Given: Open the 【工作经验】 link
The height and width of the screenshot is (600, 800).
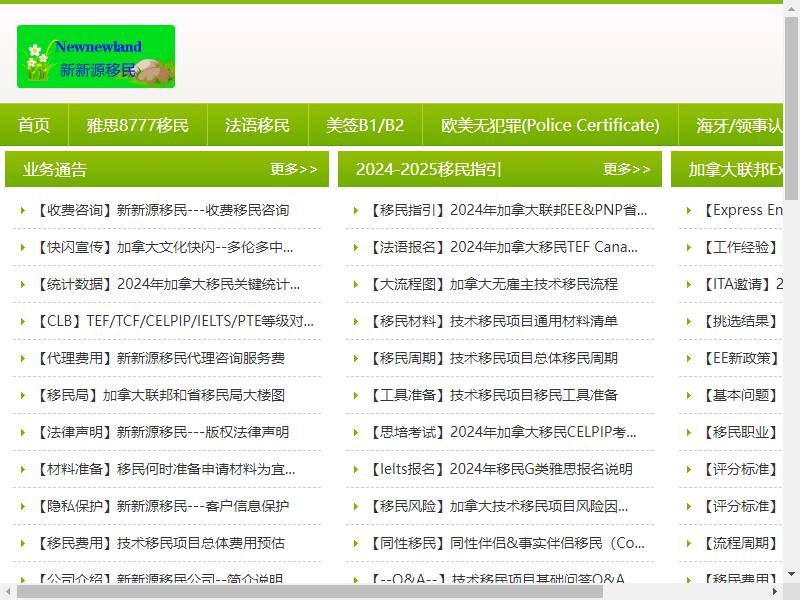Looking at the screenshot, I should tap(741, 247).
